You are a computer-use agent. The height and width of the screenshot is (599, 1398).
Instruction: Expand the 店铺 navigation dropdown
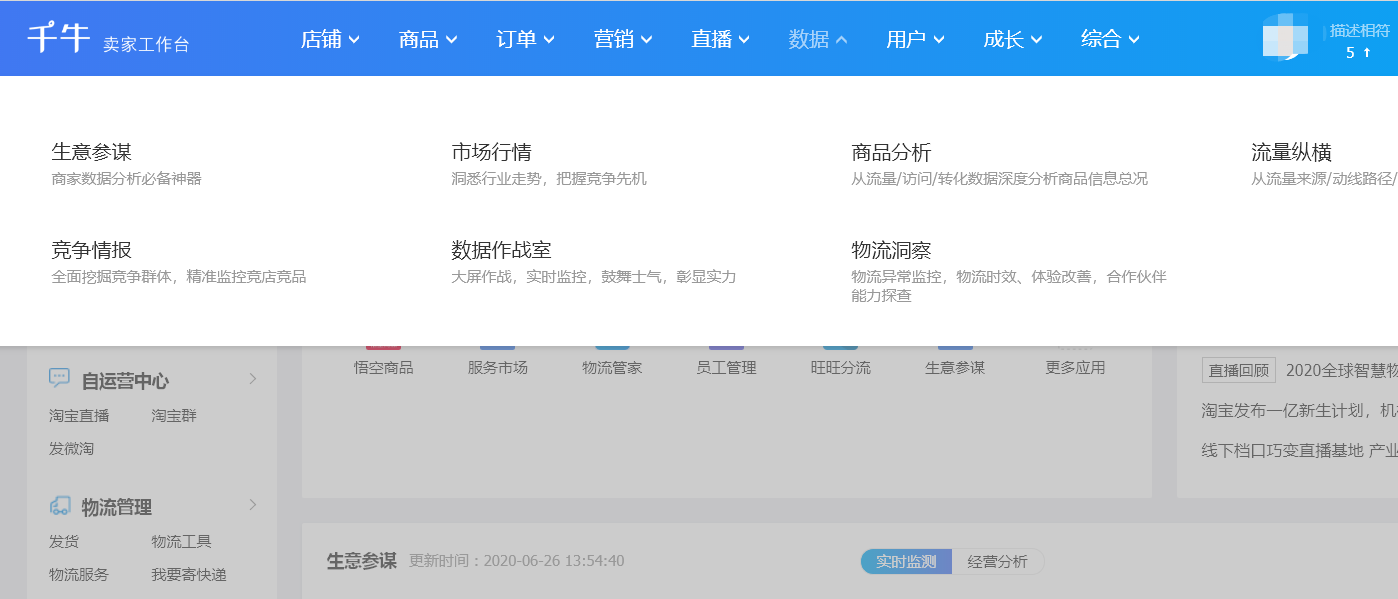(331, 39)
